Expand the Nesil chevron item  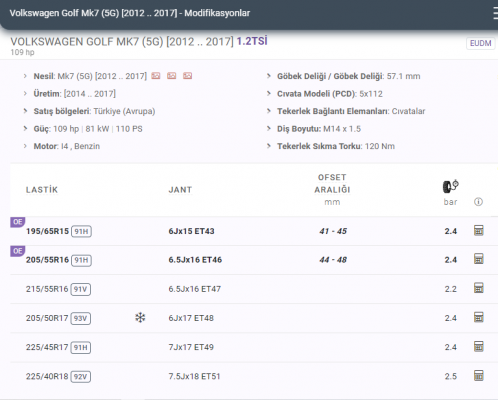(x=25, y=76)
